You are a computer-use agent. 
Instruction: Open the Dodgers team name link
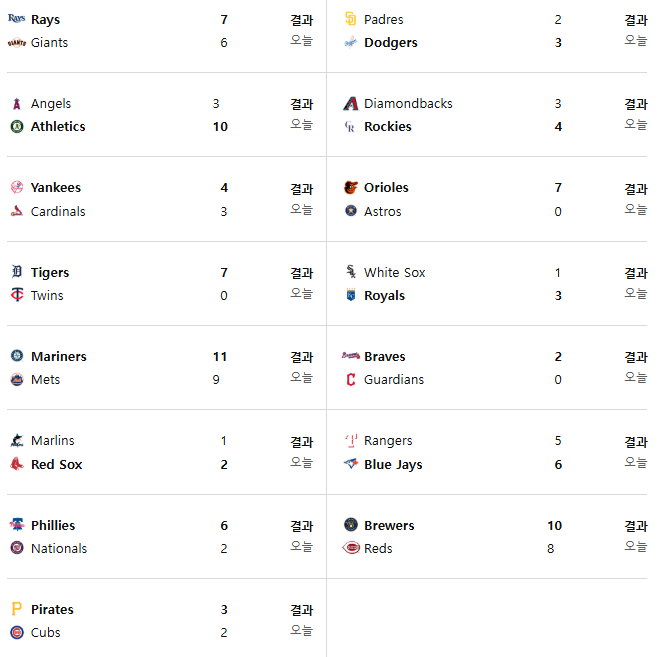coord(390,42)
